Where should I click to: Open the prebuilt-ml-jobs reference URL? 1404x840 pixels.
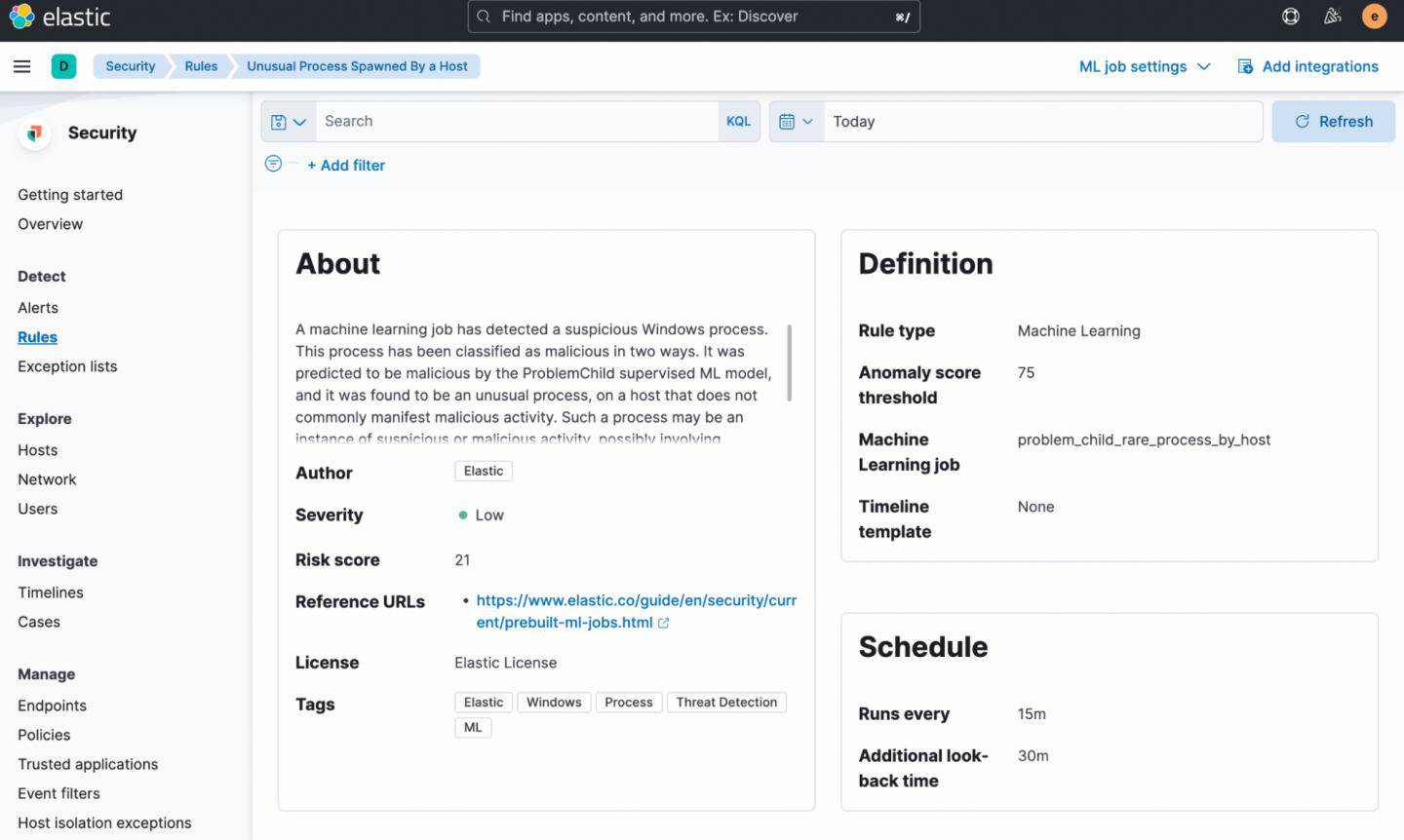[636, 611]
